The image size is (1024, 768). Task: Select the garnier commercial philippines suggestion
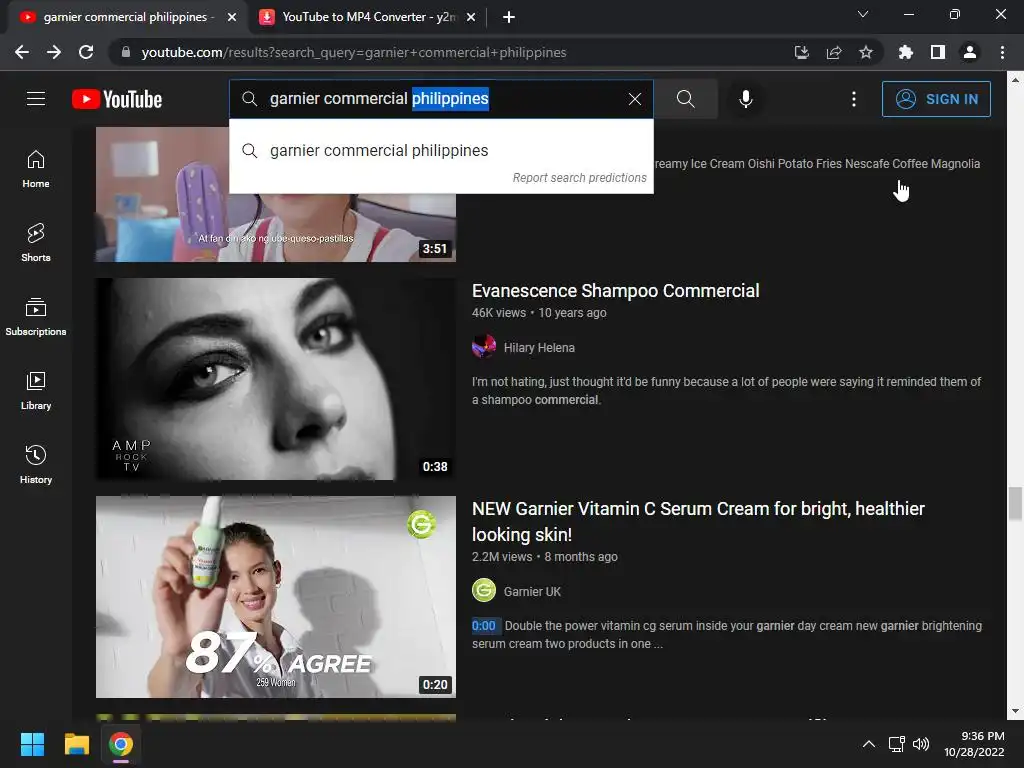tap(441, 151)
